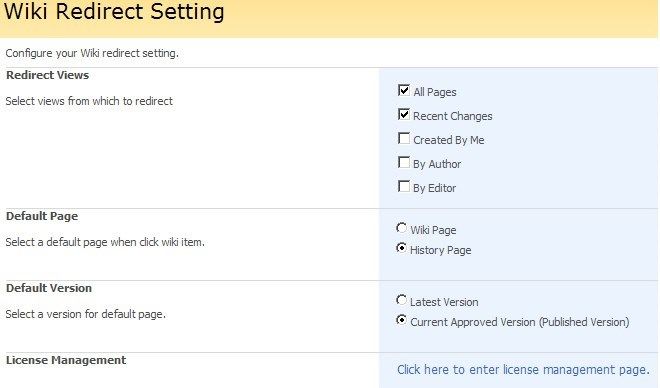Image resolution: width=660 pixels, height=388 pixels.
Task: Click 'Configure your Wiki redirect setting.' text
Action: (92, 53)
